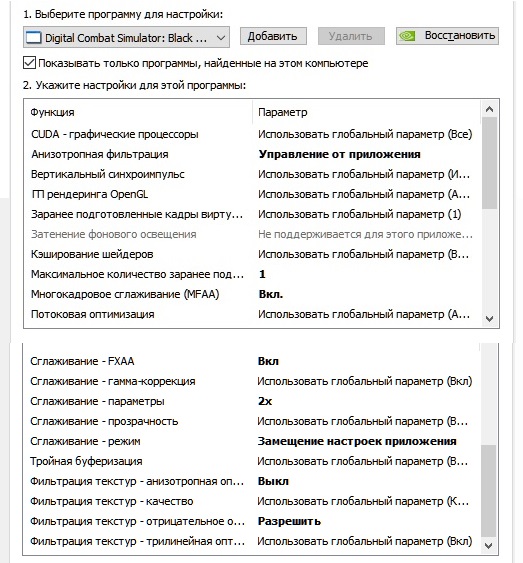
Task: Select 'Сглаживание - гамма-коррекция' row
Action: (x=252, y=381)
